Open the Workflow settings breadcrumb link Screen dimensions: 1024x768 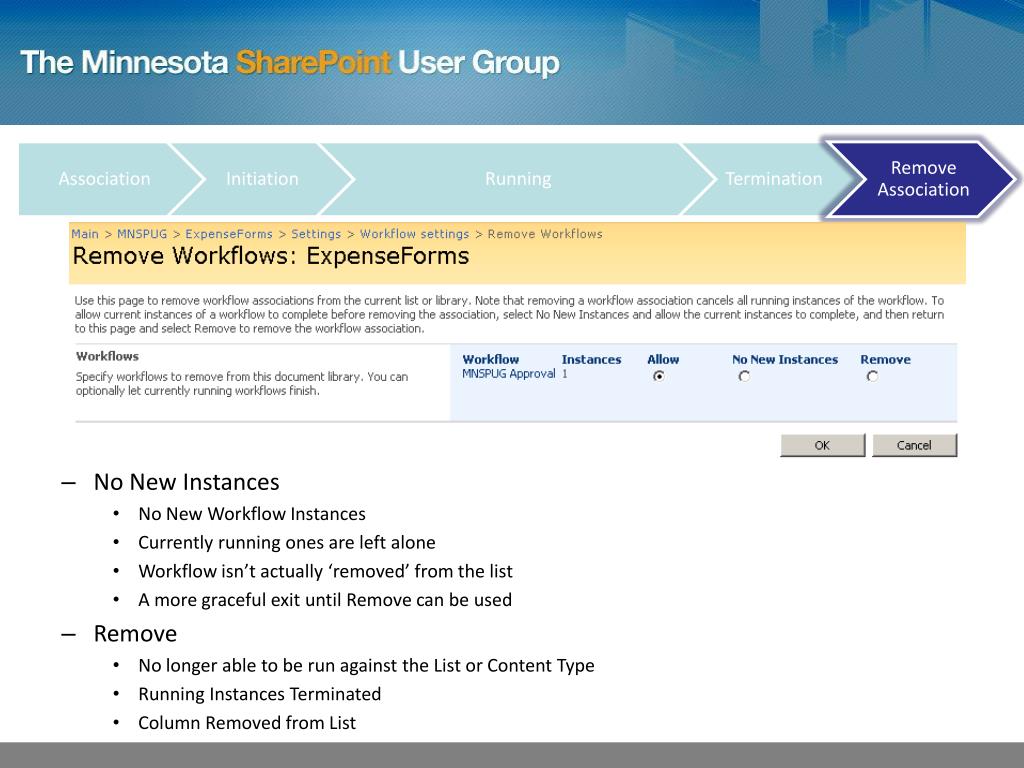coord(415,234)
